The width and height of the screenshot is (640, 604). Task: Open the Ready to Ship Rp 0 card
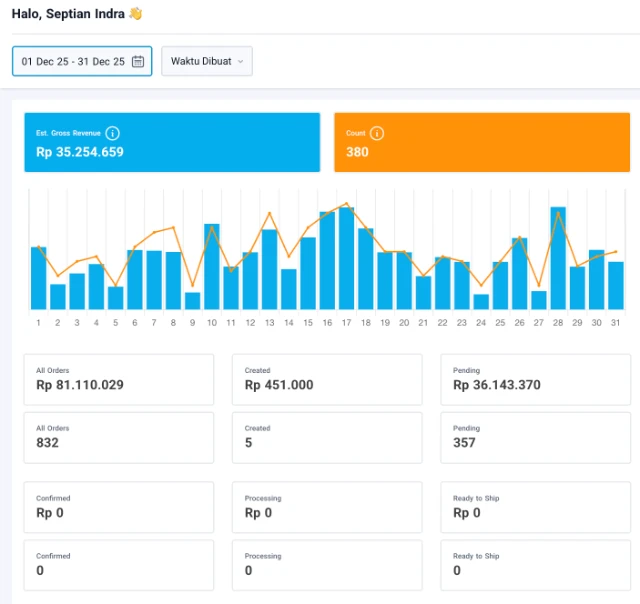click(x=536, y=507)
